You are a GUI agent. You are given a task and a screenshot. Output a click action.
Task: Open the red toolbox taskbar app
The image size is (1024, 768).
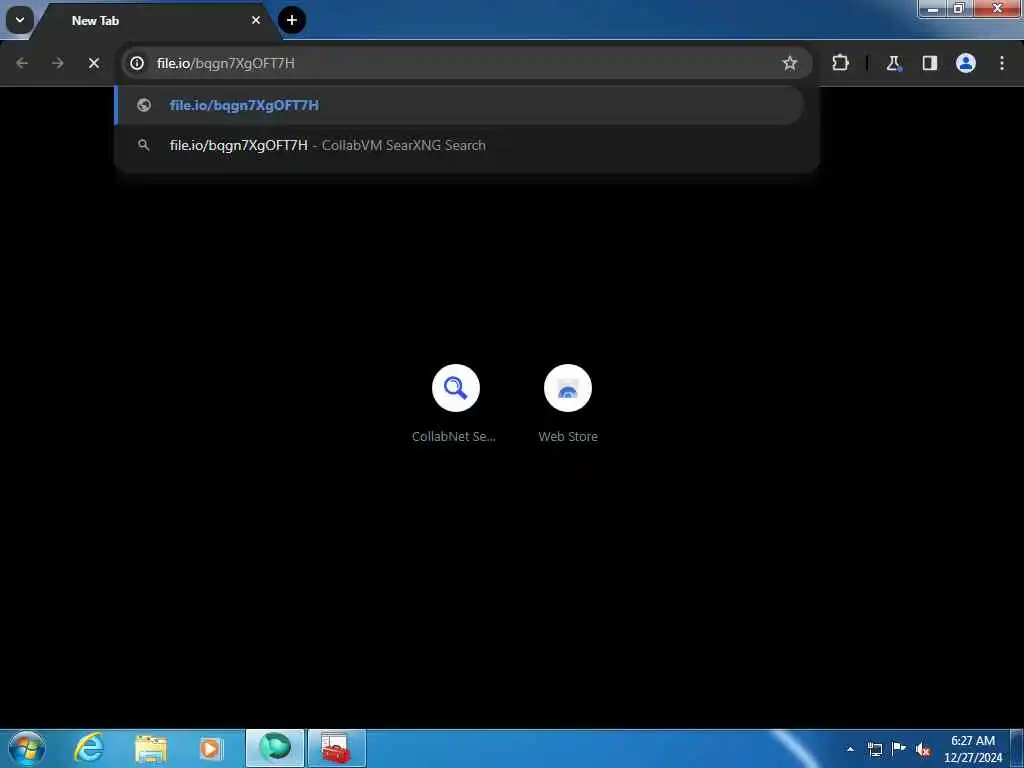(x=336, y=748)
